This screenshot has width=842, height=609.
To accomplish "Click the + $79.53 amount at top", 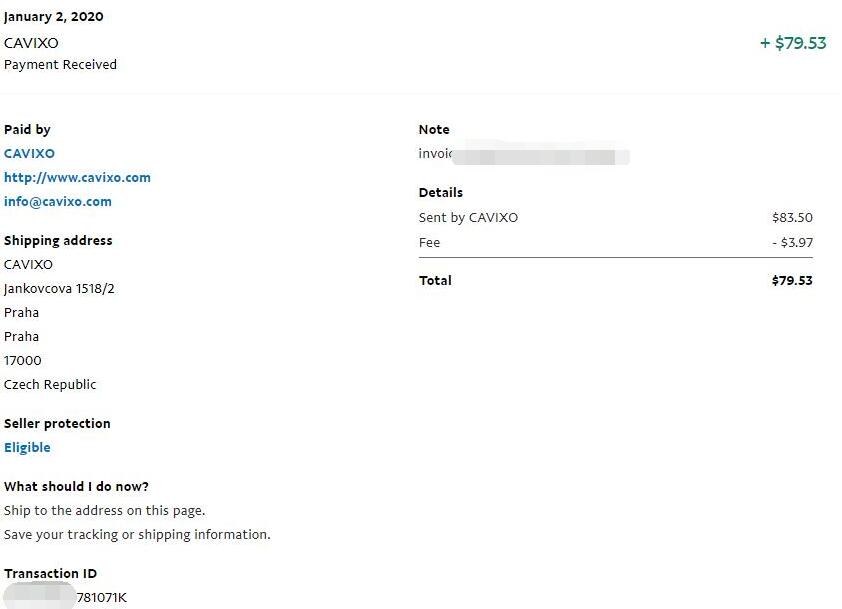I will tap(793, 43).
